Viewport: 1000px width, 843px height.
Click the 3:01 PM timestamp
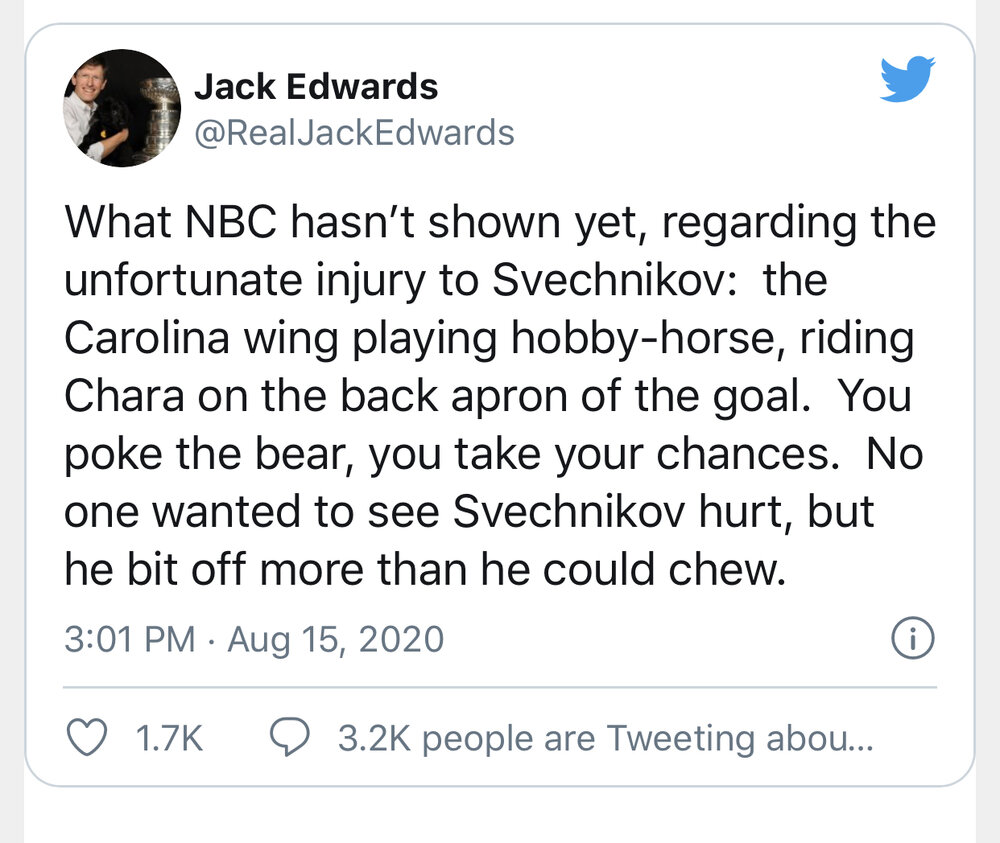click(x=129, y=639)
